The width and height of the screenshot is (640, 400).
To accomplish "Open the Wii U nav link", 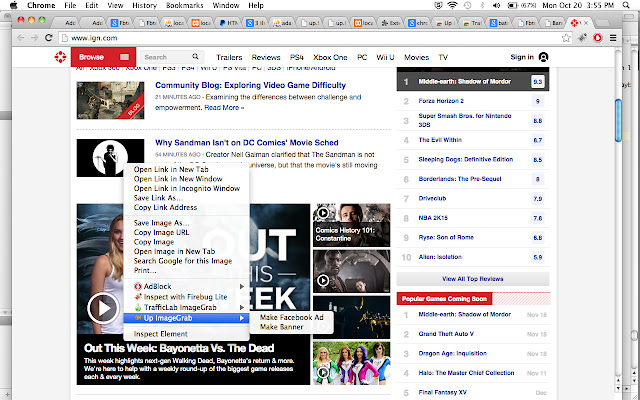I will click(x=385, y=57).
